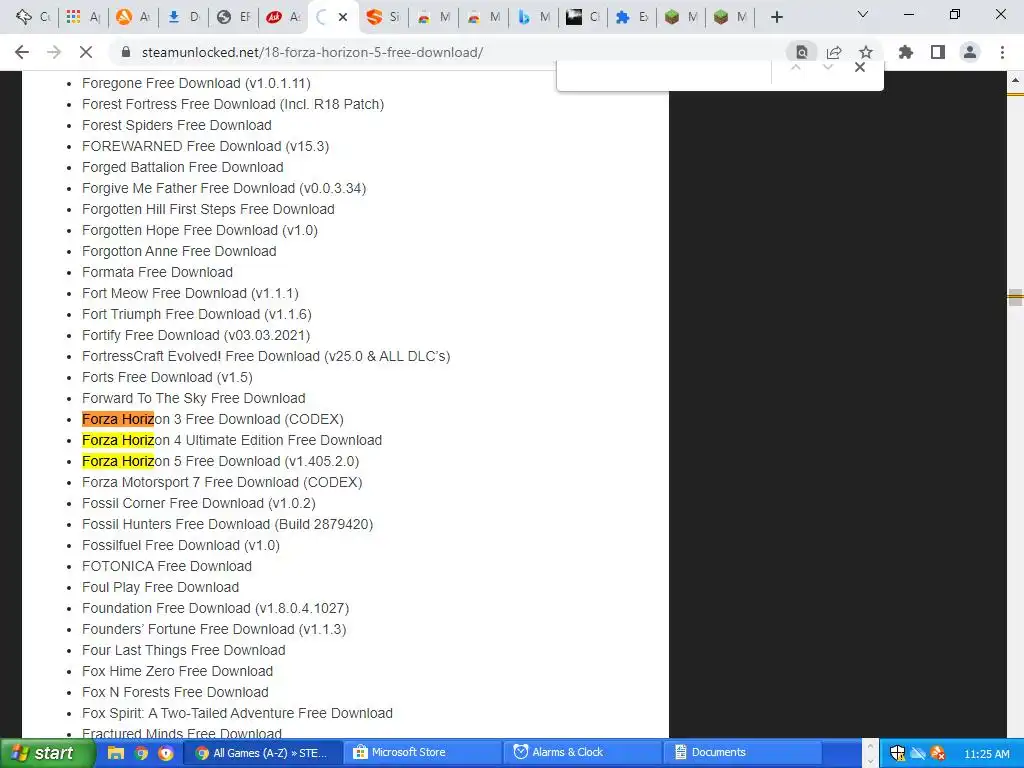Image resolution: width=1024 pixels, height=768 pixels.
Task: Open Foregone Free Download link
Action: (196, 83)
